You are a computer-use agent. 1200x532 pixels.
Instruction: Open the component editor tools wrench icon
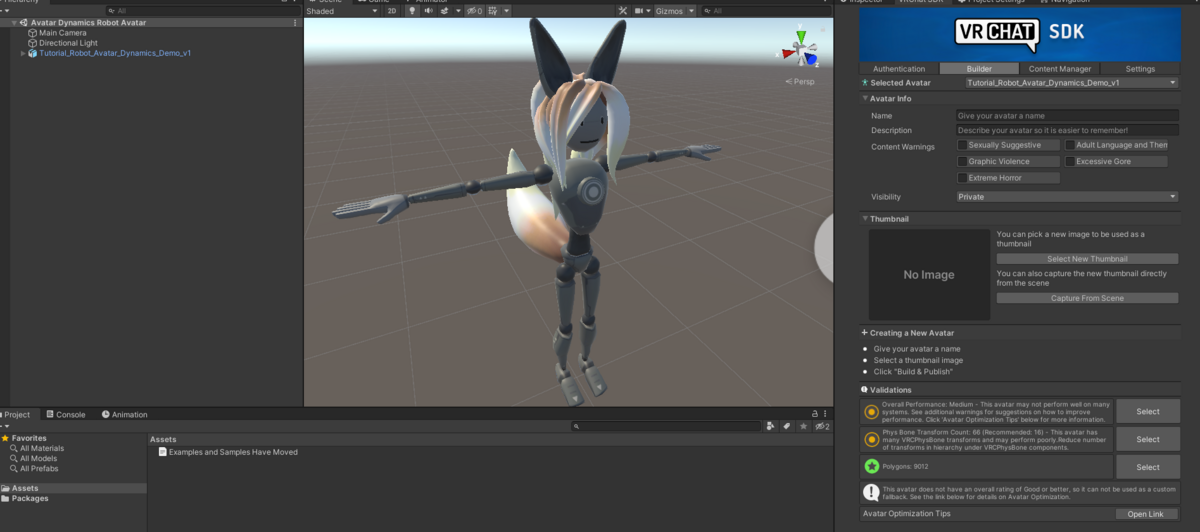point(623,11)
